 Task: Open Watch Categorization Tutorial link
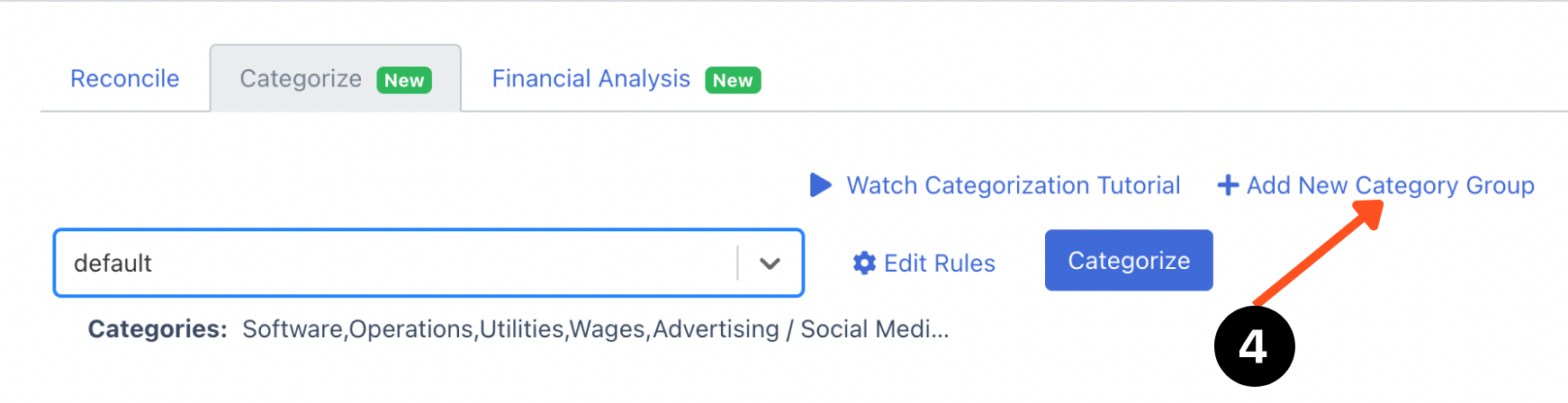tap(1013, 185)
